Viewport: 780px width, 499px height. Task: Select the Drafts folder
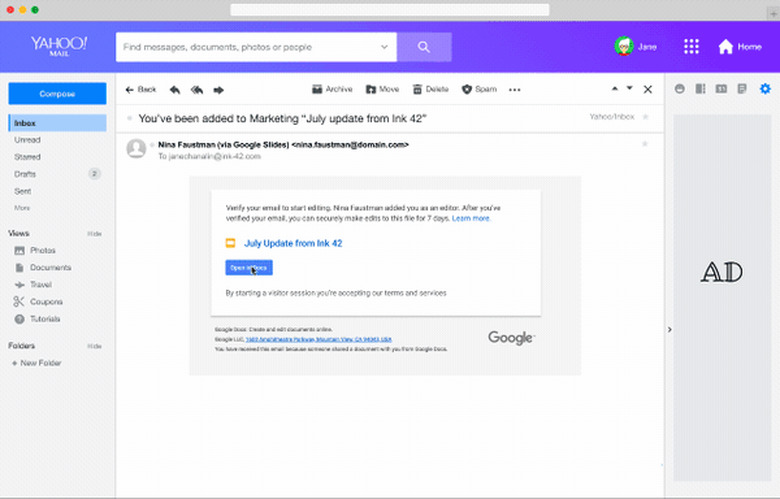[x=28, y=173]
